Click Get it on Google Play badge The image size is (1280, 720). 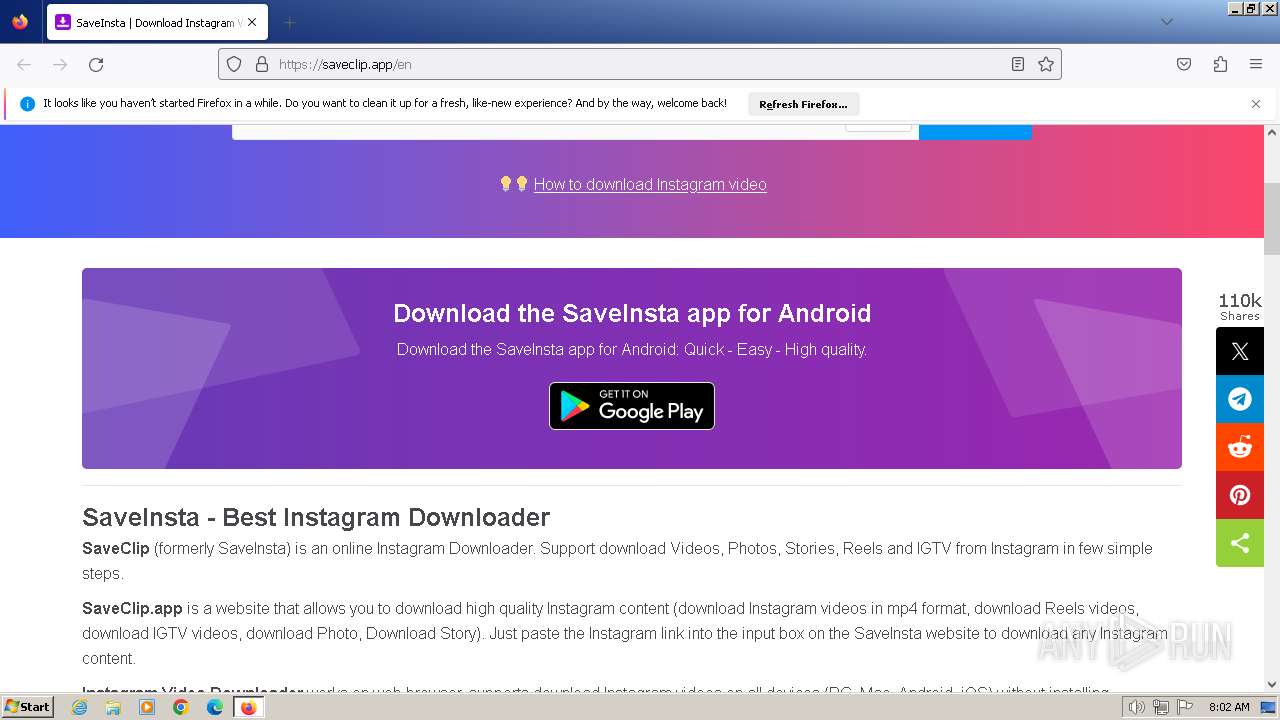(632, 406)
